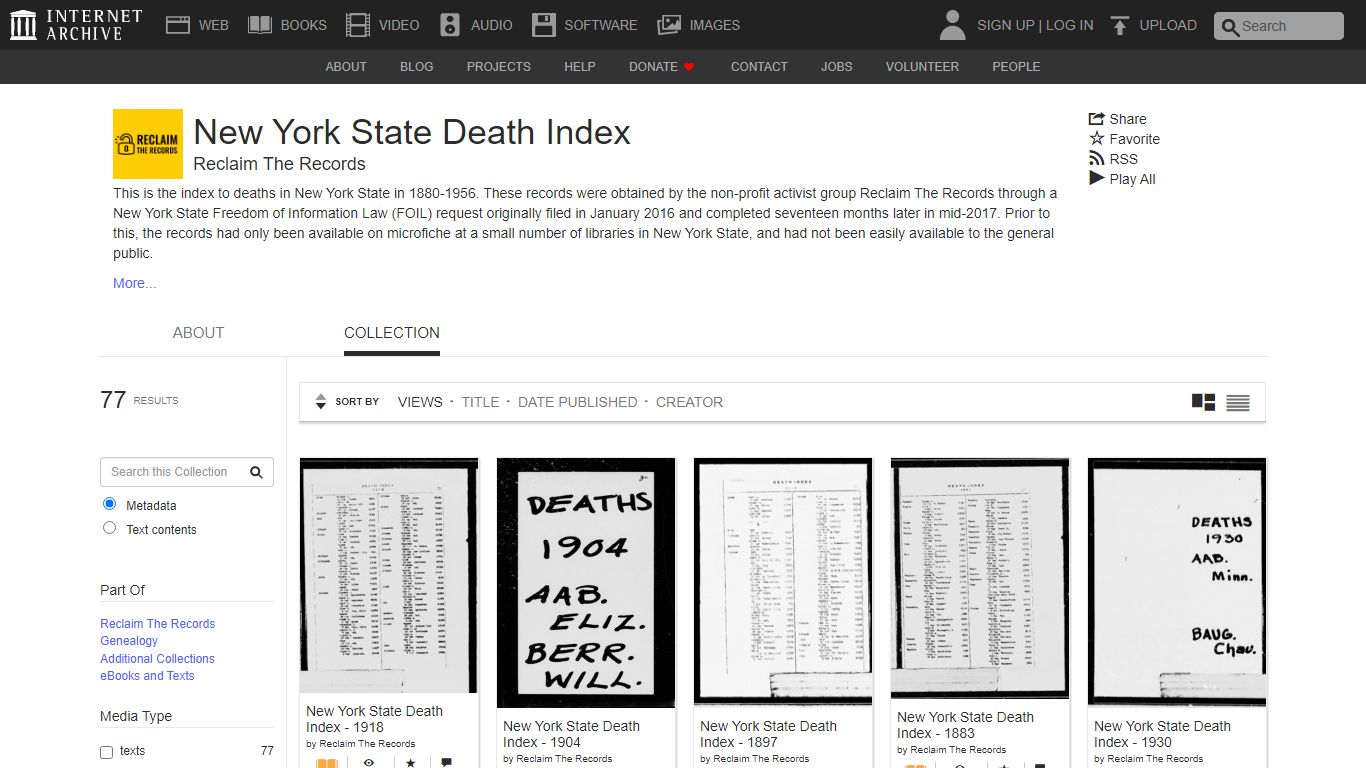Open the PEOPLE navigation link

click(1016, 67)
